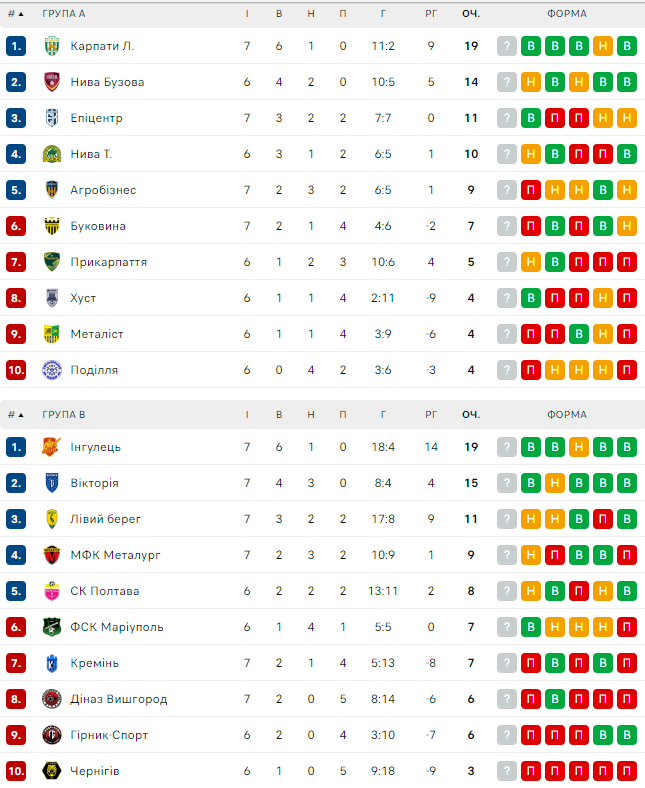
Task: Click the Карпати Л. club logo
Action: pos(53,46)
